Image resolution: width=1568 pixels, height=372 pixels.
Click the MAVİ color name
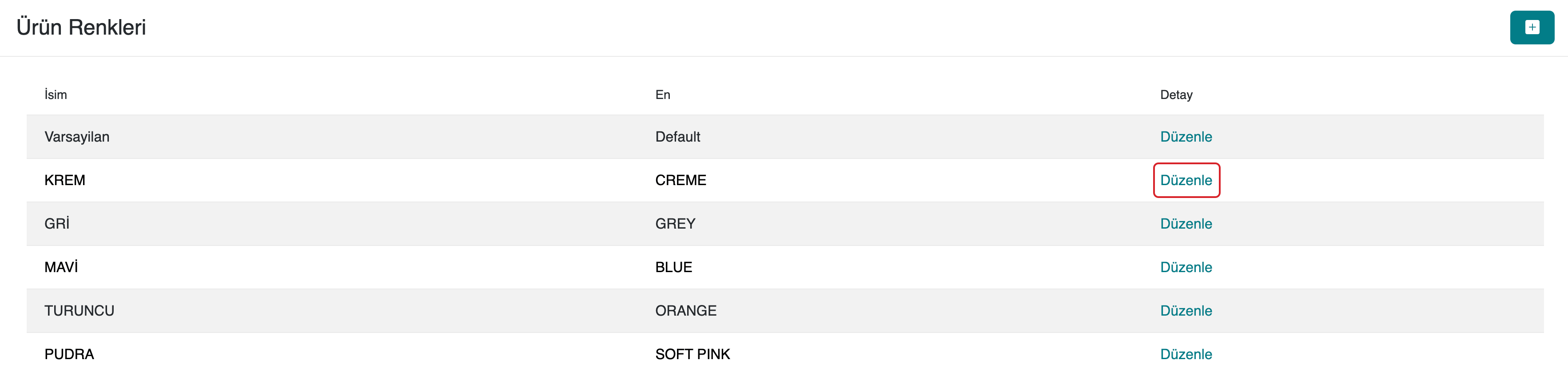61,267
